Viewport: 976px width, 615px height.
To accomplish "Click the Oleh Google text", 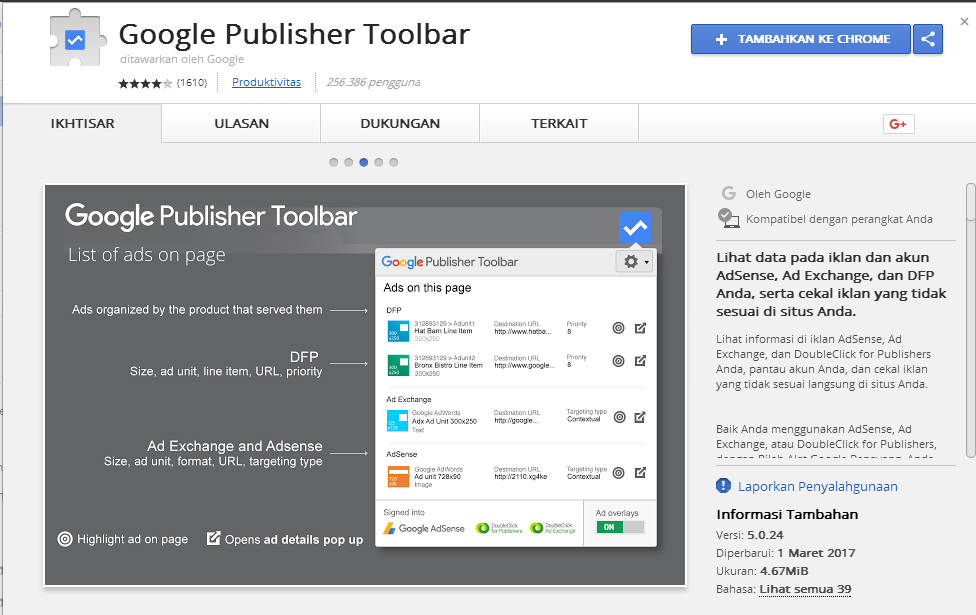I will 779,194.
